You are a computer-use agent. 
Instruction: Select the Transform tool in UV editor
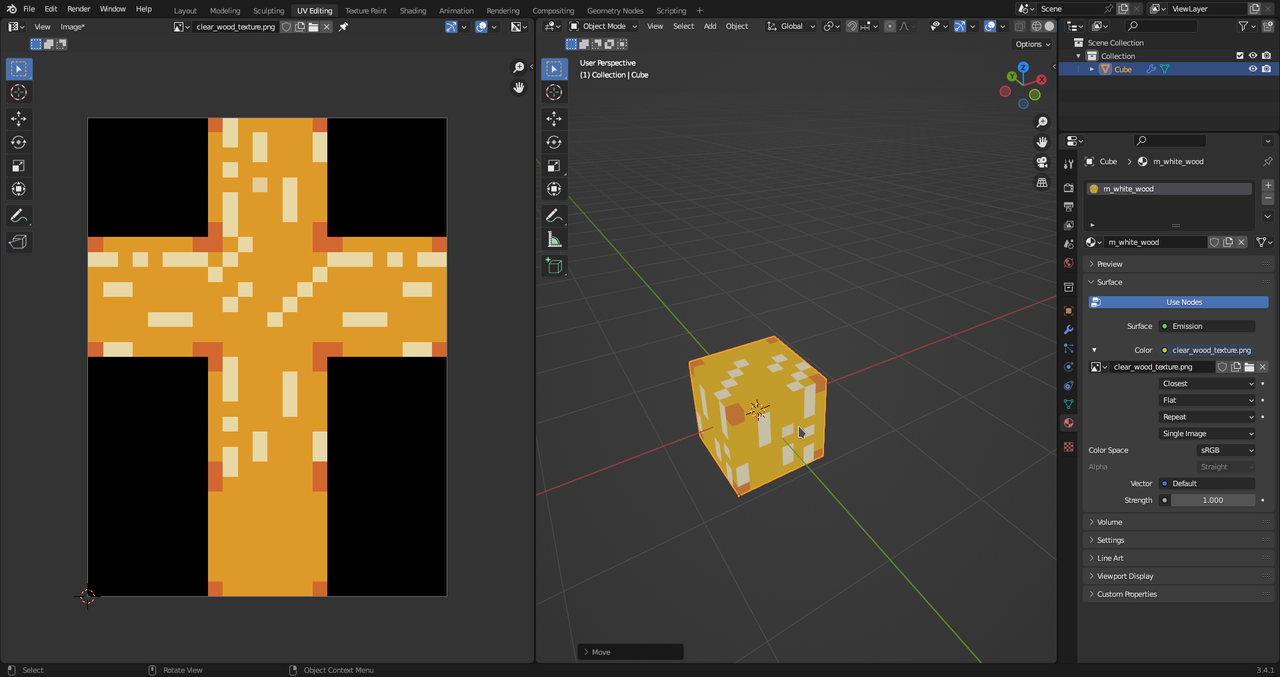point(19,189)
